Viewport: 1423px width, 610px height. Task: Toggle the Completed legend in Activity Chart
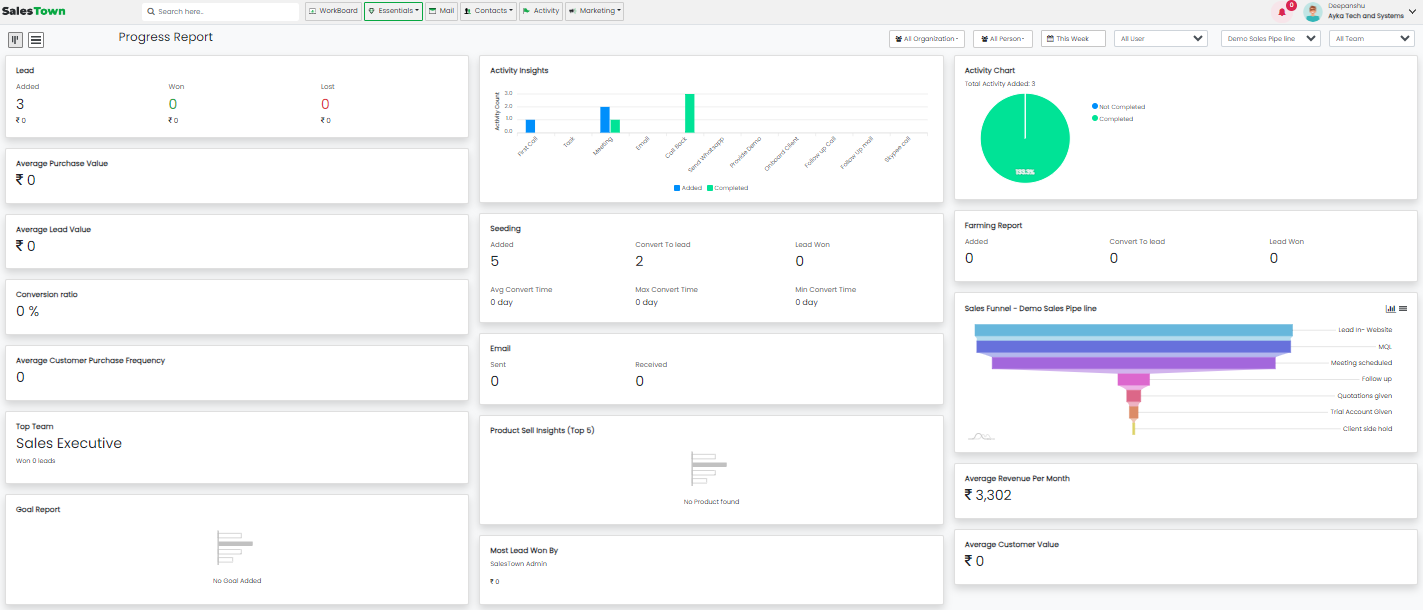1113,119
